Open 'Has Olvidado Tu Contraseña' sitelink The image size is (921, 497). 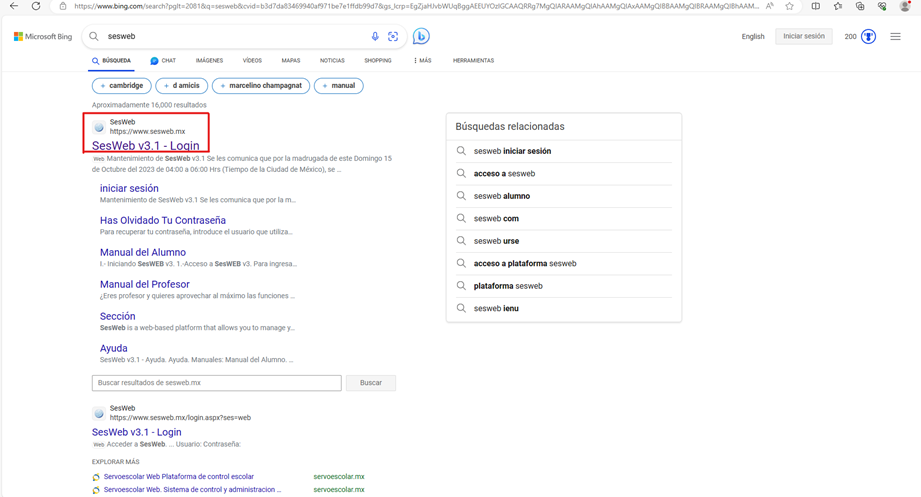[163, 220]
